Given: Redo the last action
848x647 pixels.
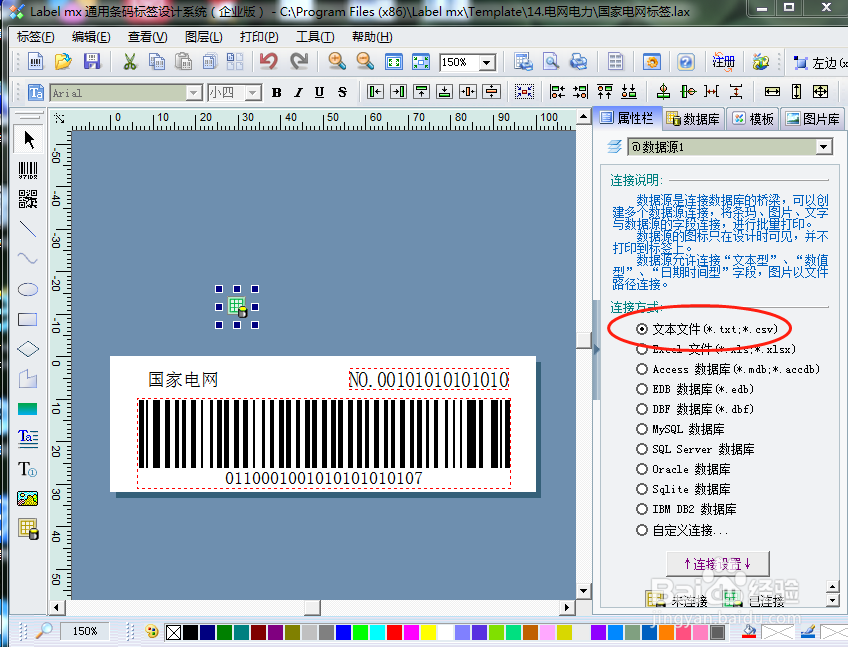Looking at the screenshot, I should [299, 61].
